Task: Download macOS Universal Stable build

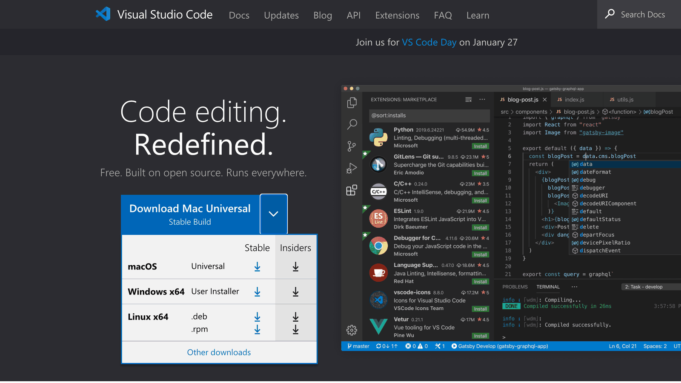Action: [257, 267]
